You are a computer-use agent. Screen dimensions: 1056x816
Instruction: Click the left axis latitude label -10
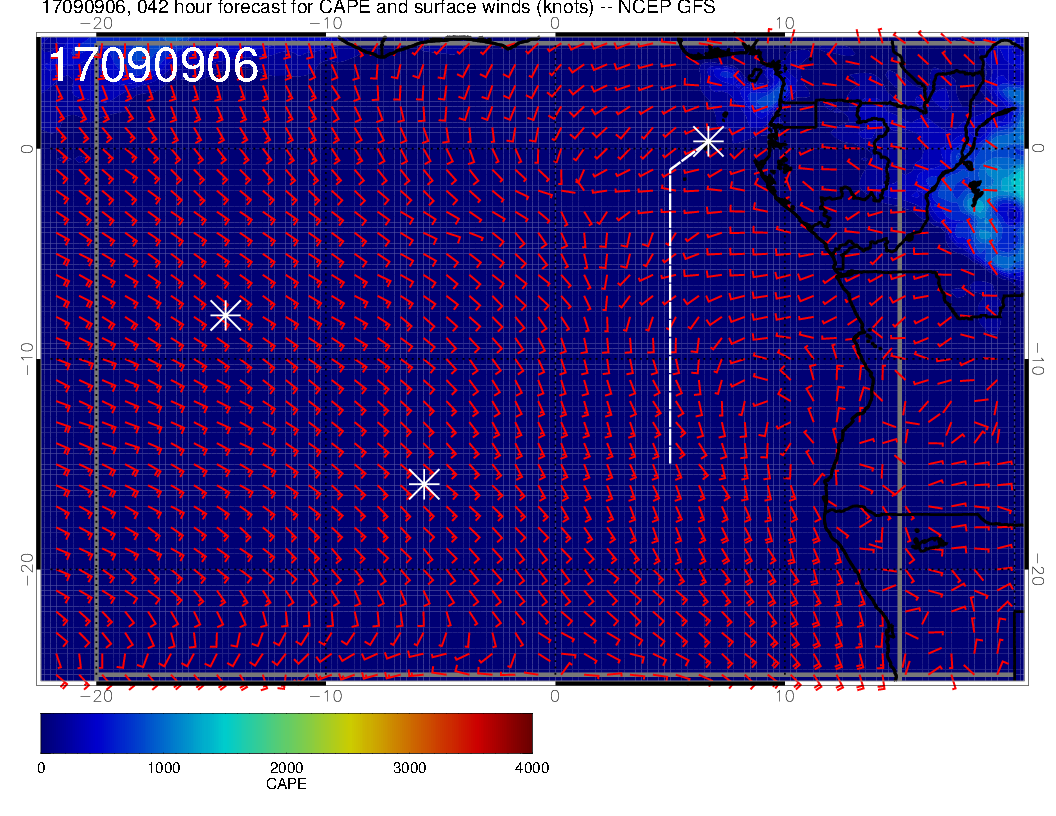26,358
